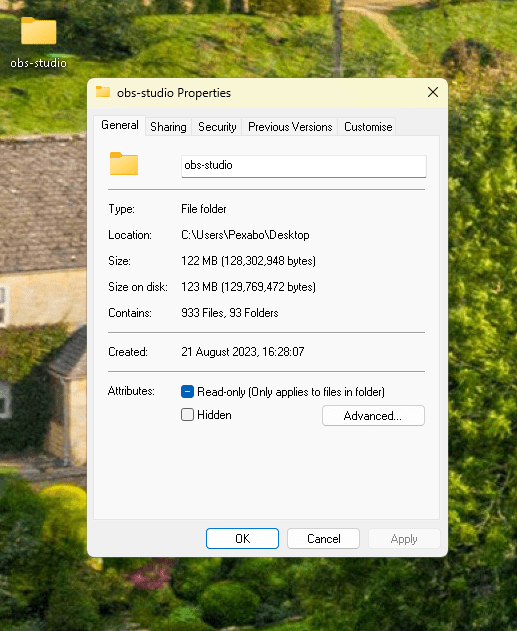Screen dimensions: 517x631
Task: Confirm with the OK button
Action: 242,538
